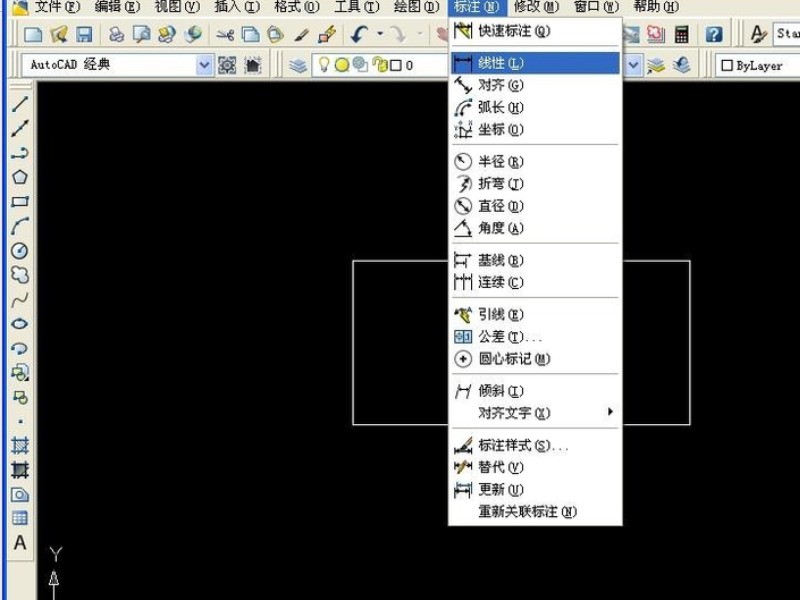Select the Revision cloud tool
The image size is (800, 600).
click(x=19, y=275)
